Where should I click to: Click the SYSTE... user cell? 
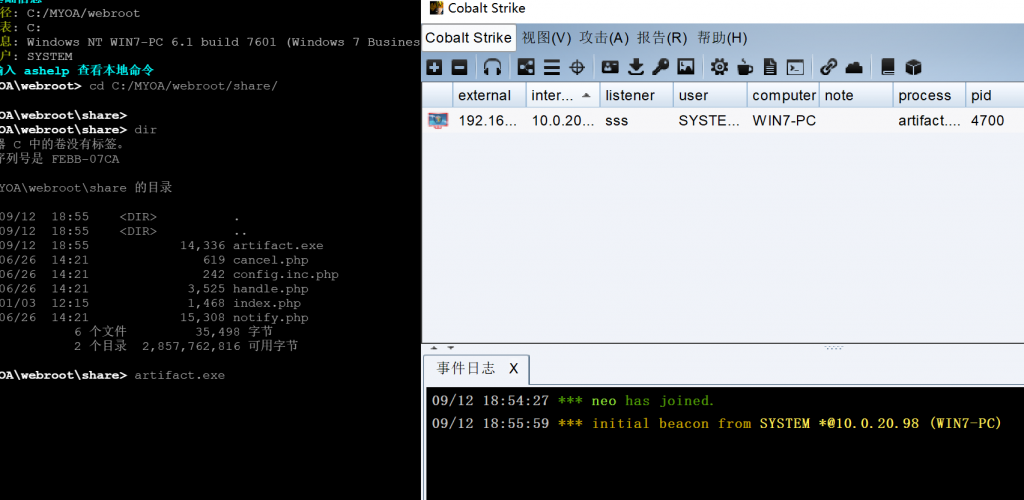(711, 120)
